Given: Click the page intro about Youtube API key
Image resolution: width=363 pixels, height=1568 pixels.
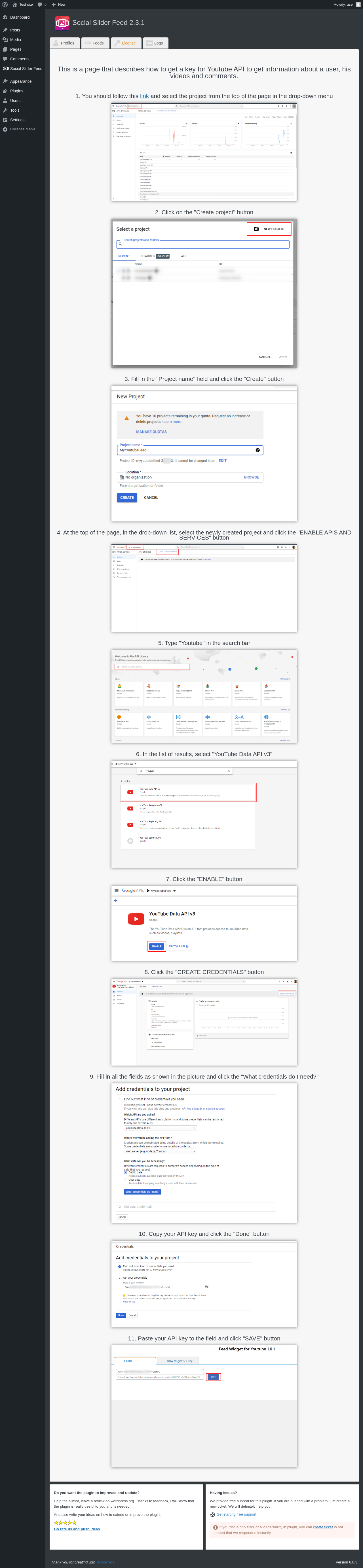Looking at the screenshot, I should point(204,73).
